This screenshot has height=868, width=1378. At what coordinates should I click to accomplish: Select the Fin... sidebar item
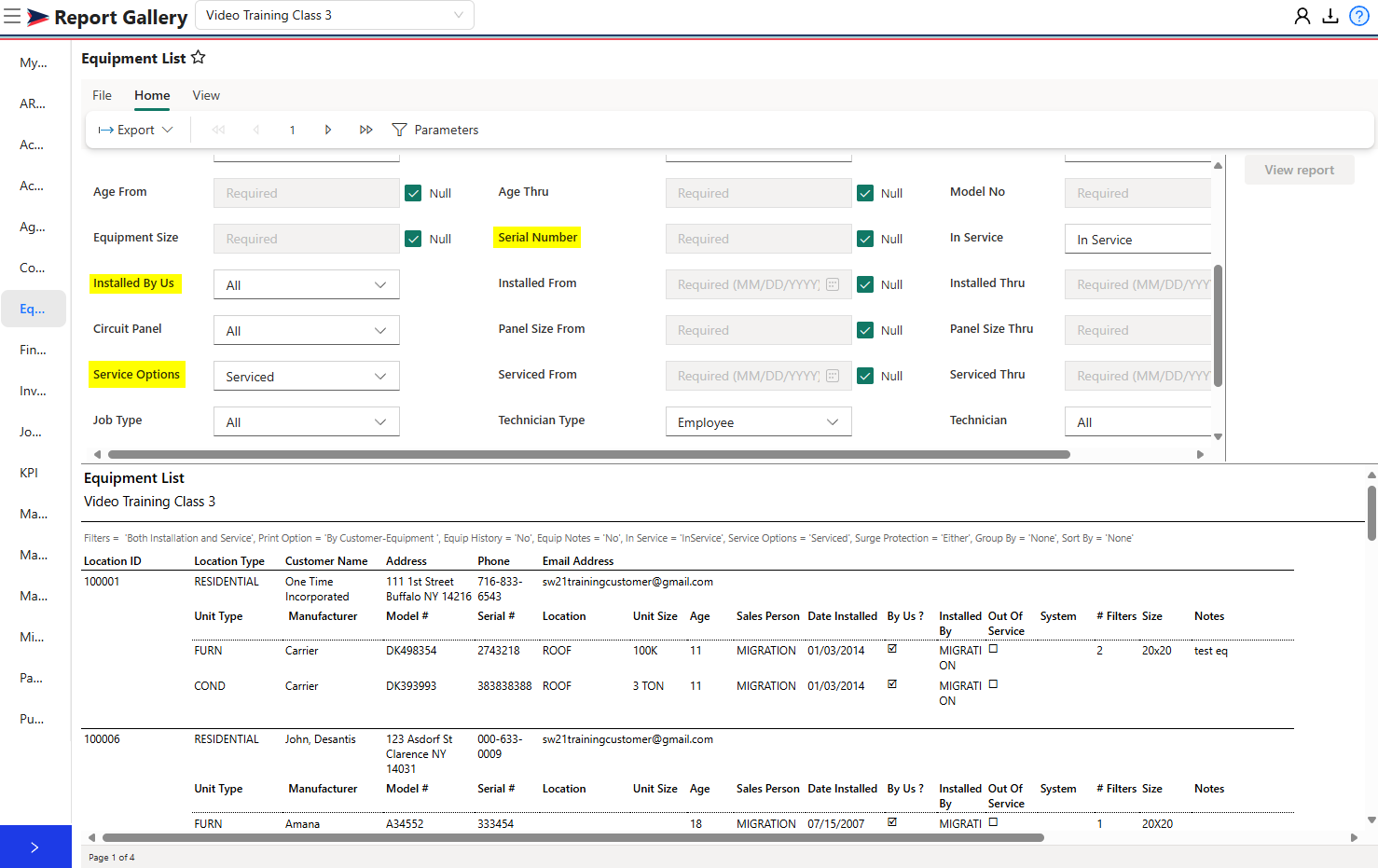(34, 350)
